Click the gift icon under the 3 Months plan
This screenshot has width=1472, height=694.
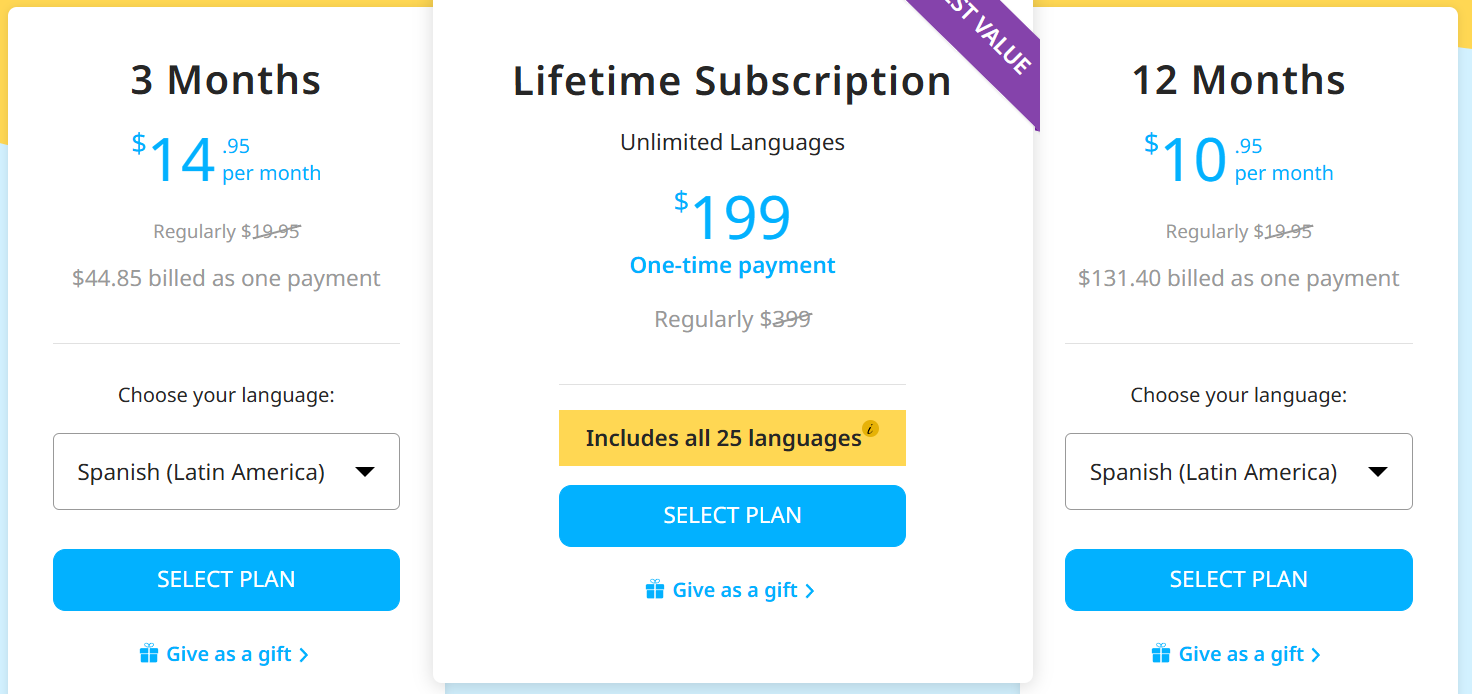(x=149, y=654)
